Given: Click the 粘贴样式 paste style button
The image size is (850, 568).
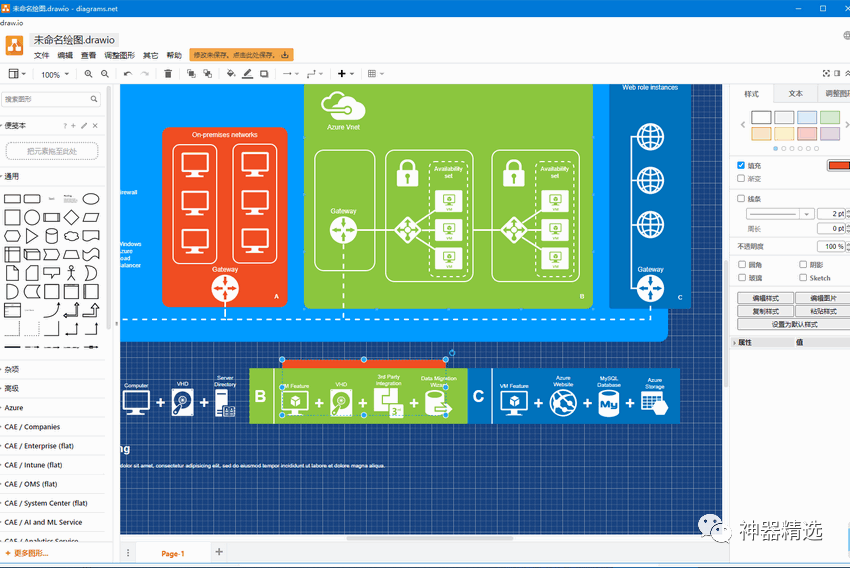Looking at the screenshot, I should coord(823,311).
